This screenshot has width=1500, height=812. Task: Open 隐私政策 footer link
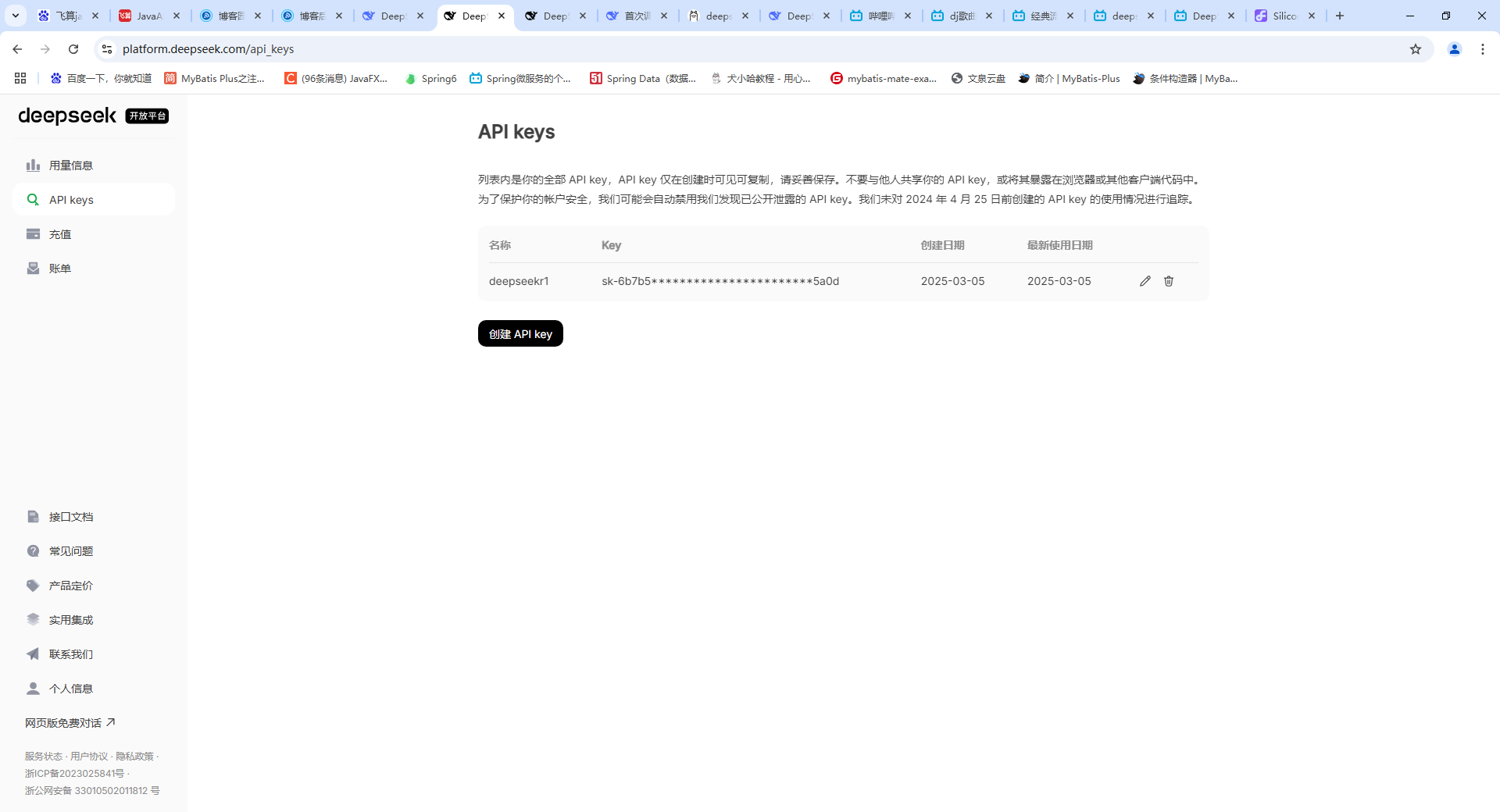pyautogui.click(x=134, y=757)
